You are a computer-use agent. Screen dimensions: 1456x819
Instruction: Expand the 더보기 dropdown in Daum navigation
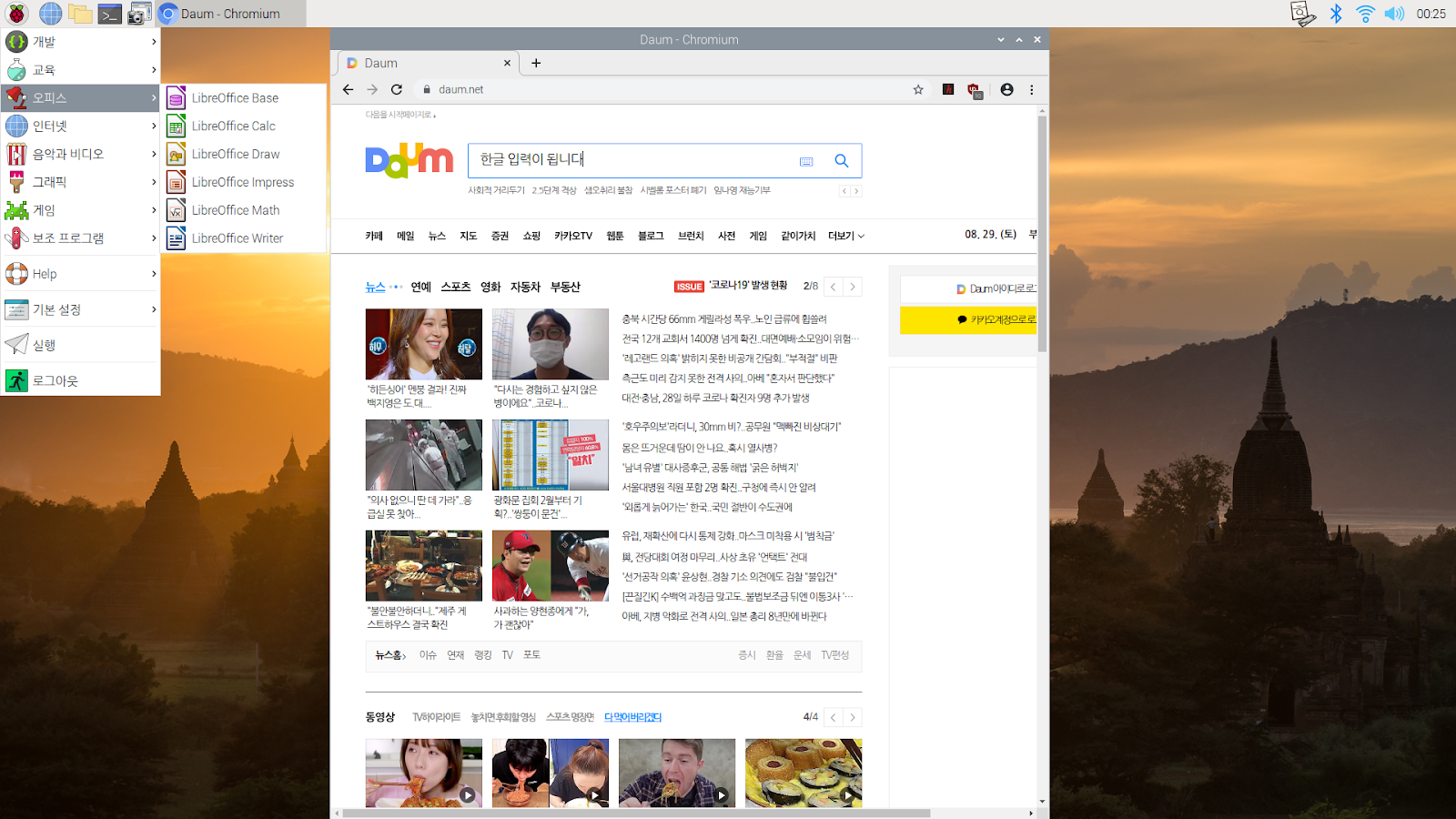pyautogui.click(x=846, y=236)
